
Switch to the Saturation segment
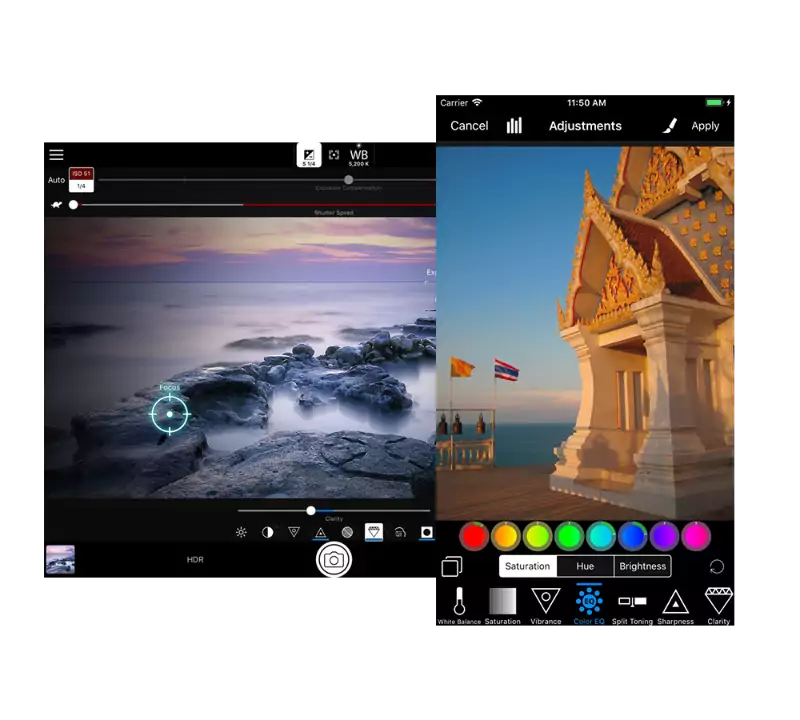coord(528,566)
